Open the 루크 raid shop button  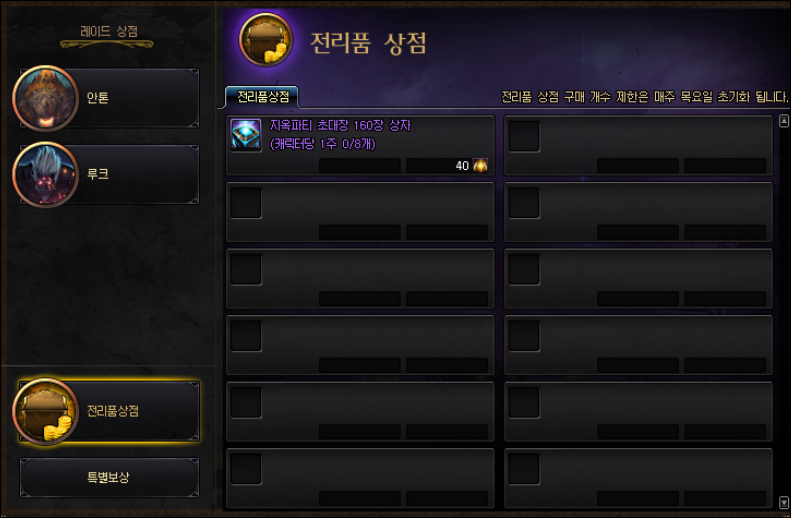click(109, 175)
